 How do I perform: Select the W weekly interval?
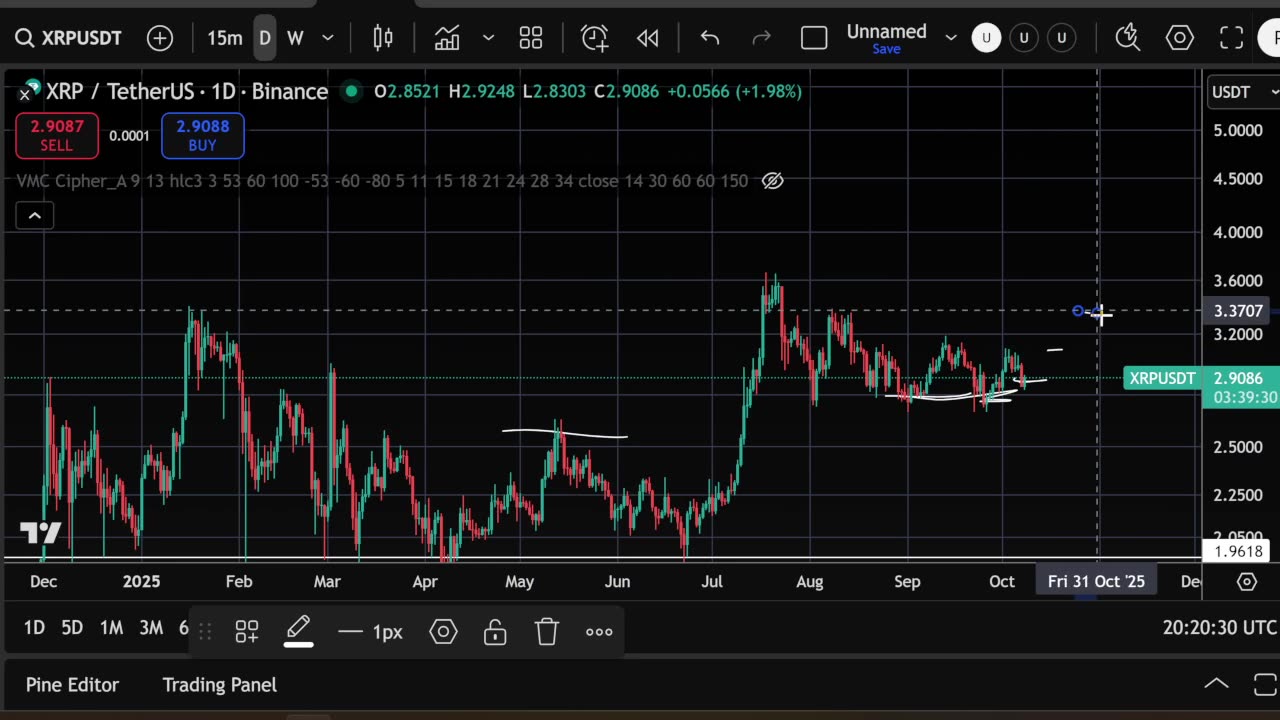tap(295, 38)
